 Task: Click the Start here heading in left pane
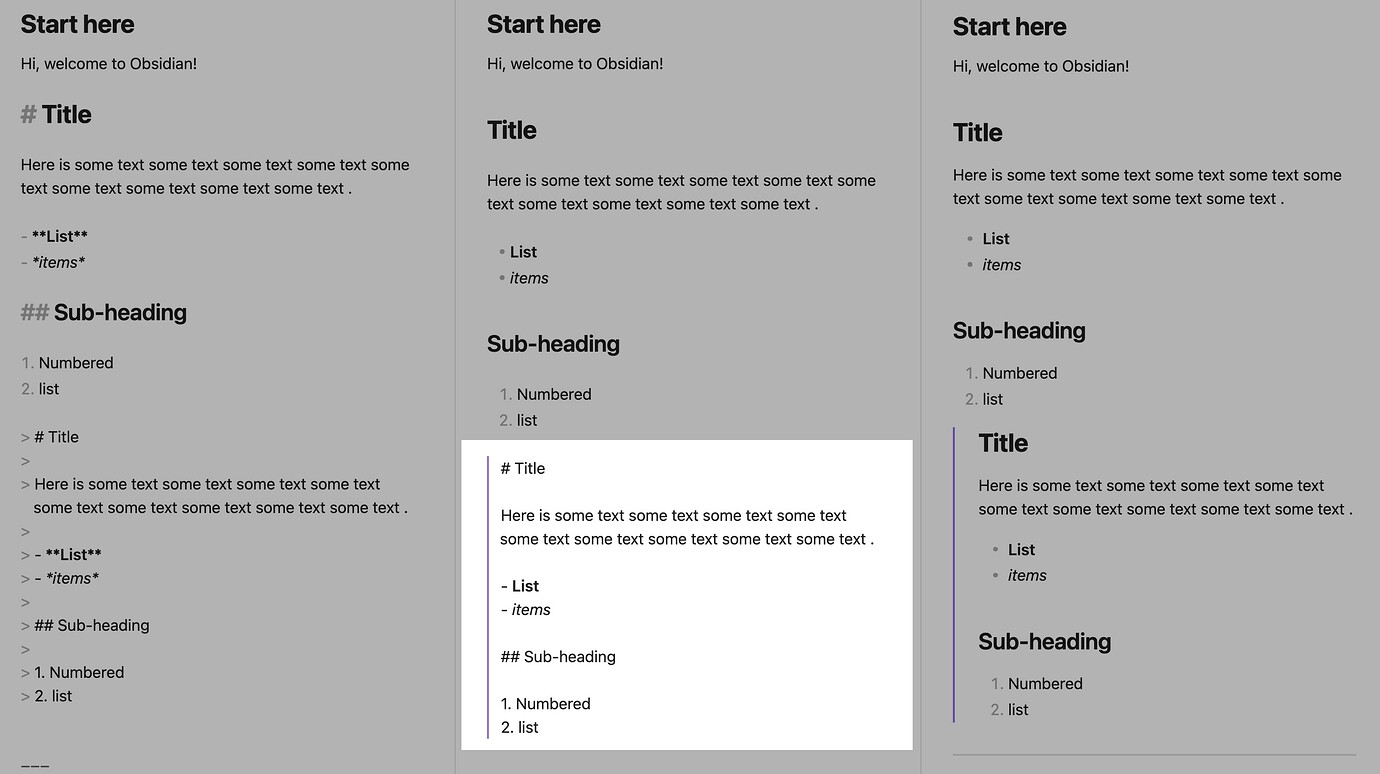pyautogui.click(x=77, y=24)
